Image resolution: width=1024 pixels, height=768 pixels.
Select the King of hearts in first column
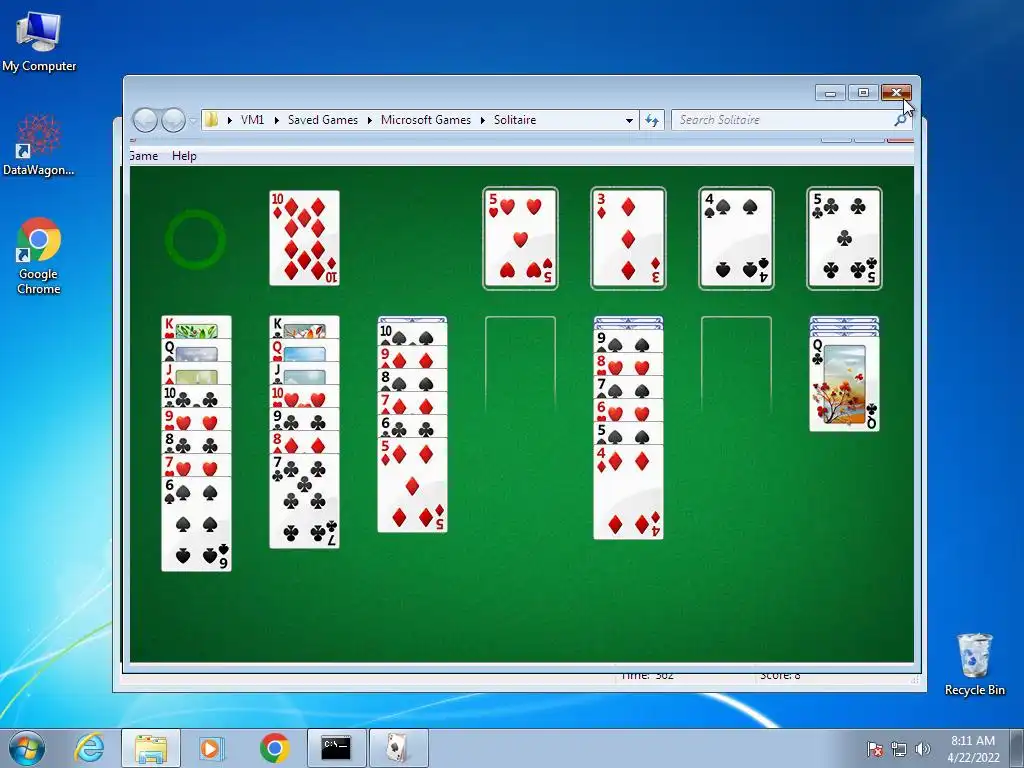tap(196, 327)
